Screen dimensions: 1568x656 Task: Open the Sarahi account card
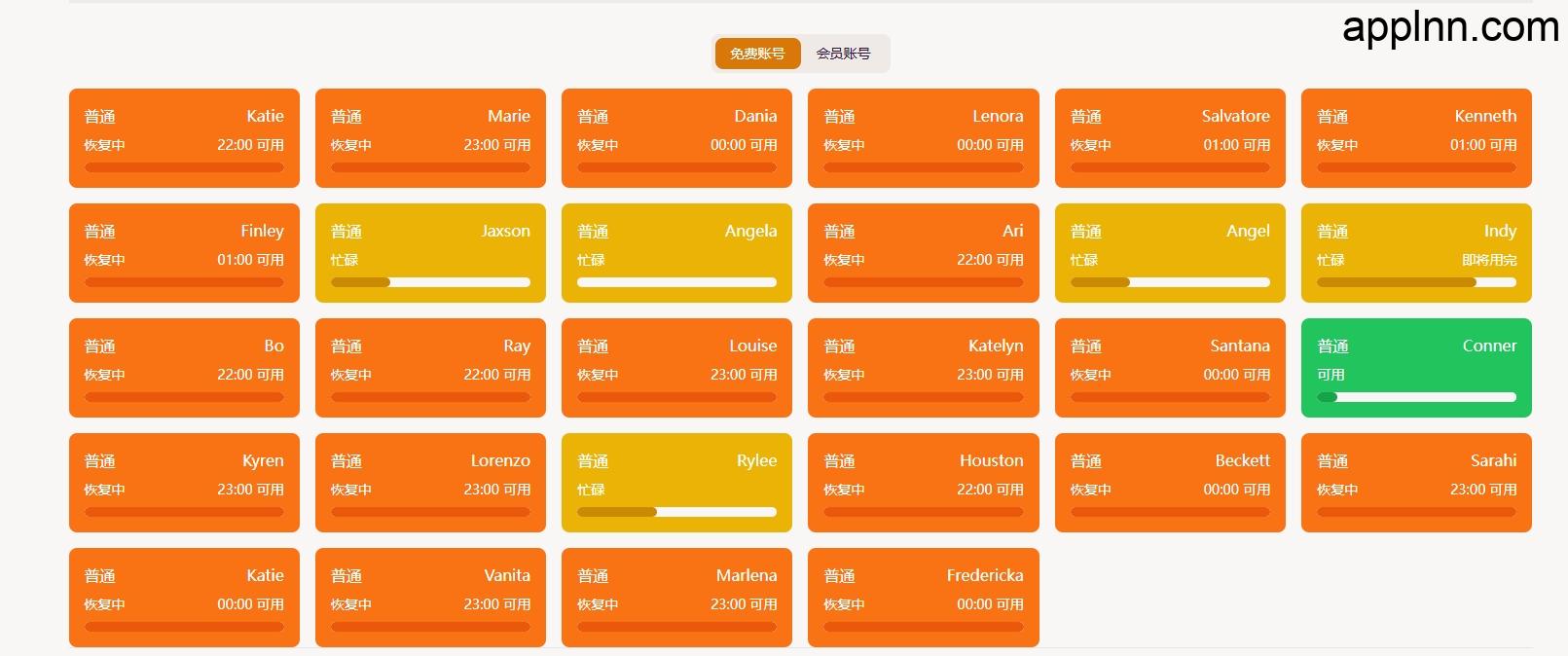[1416, 483]
